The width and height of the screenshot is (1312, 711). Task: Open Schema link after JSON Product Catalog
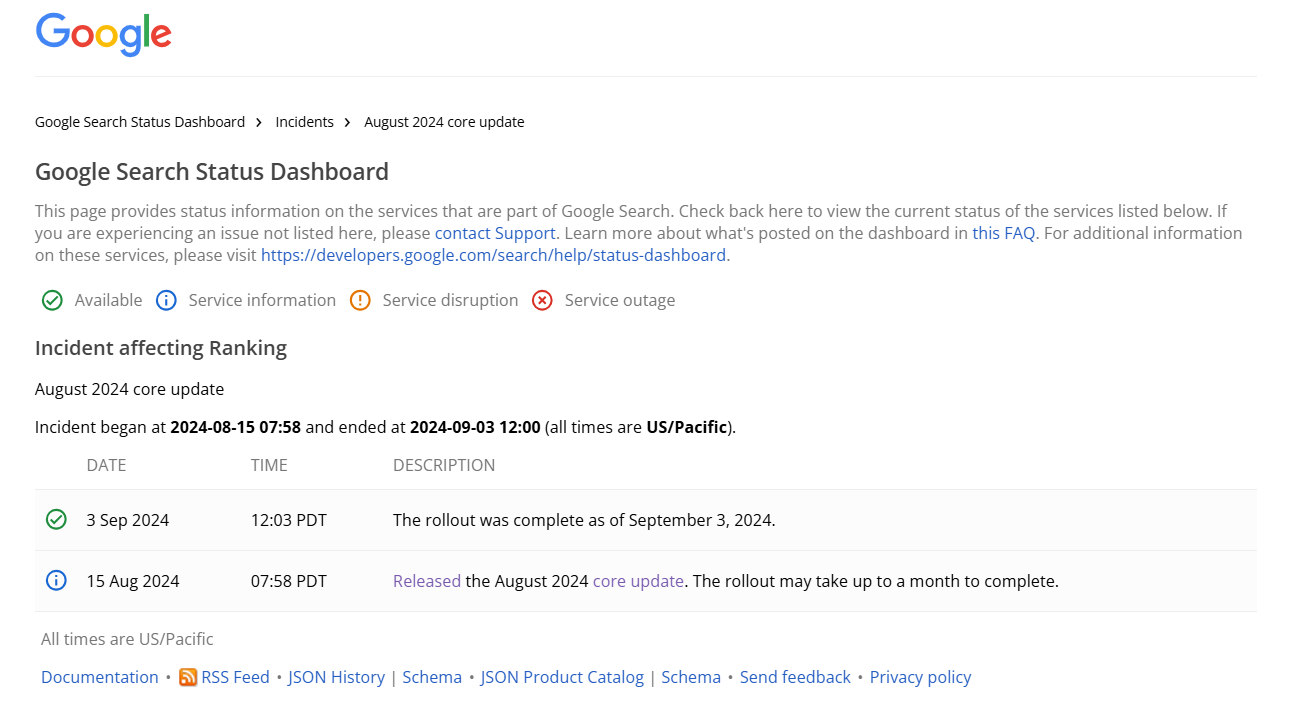691,677
